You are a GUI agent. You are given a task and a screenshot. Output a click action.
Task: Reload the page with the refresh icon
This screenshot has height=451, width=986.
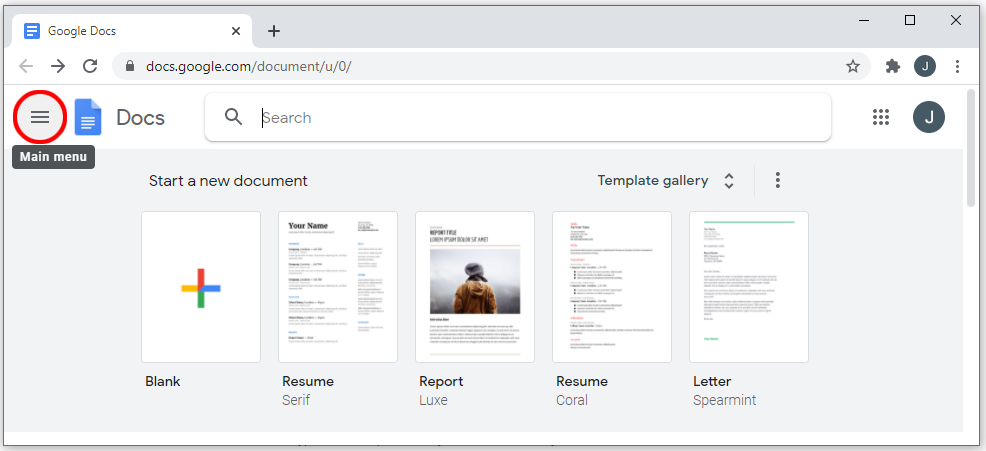90,66
